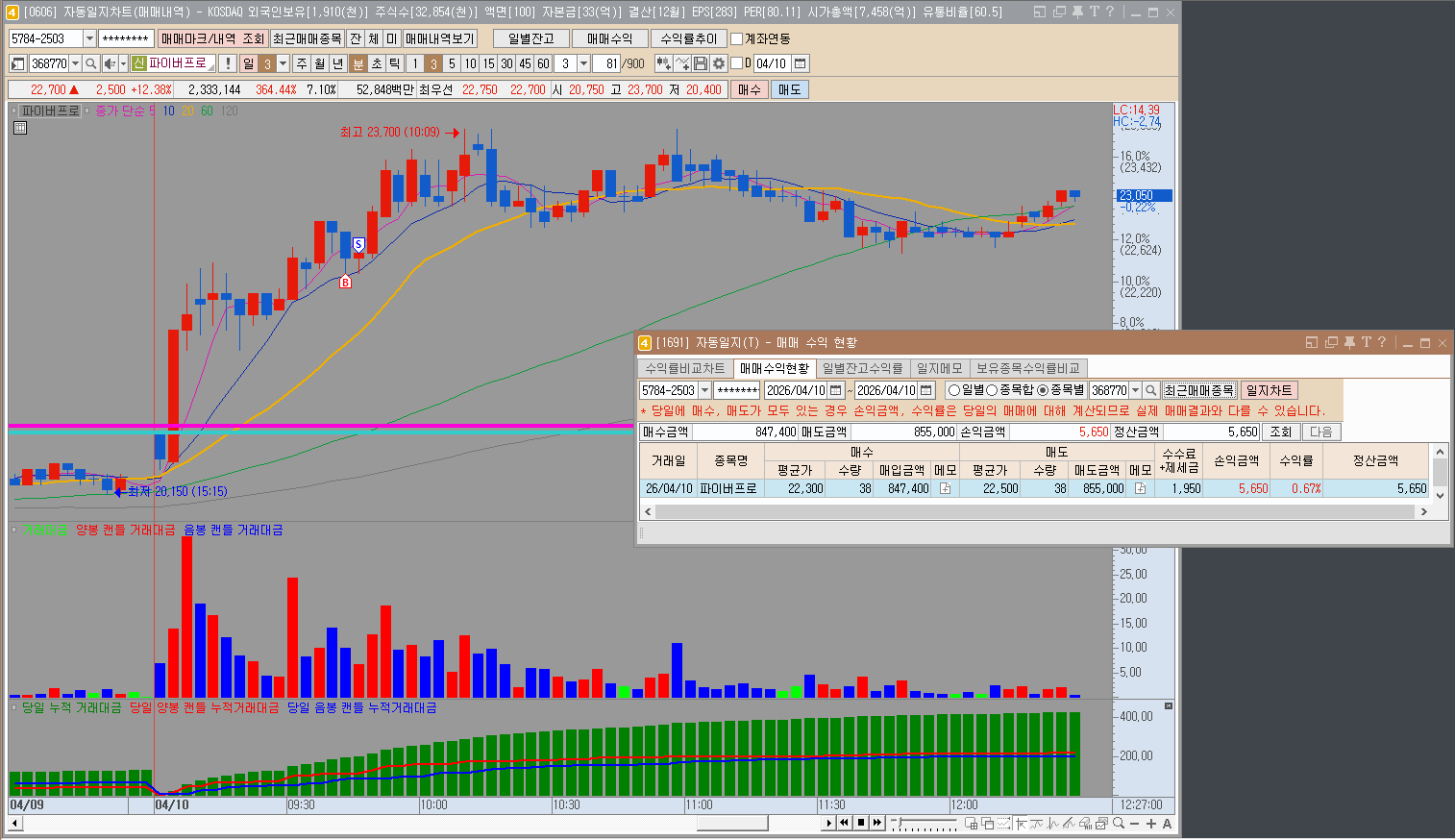Click the speaker sound icon in chart toolbar
The width and height of the screenshot is (1455, 840).
[110, 63]
